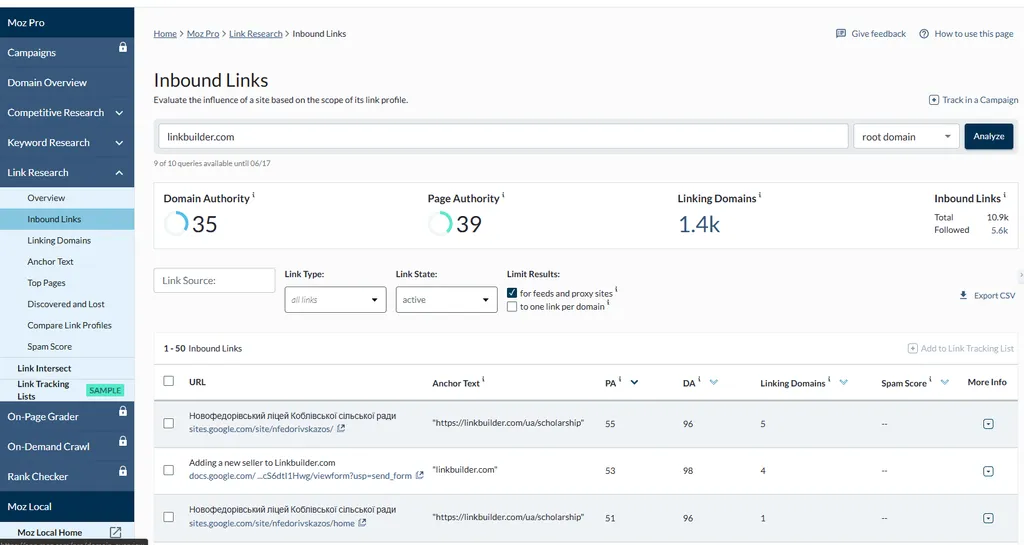
Task: Click the Link Source filter field
Action: (x=214, y=281)
